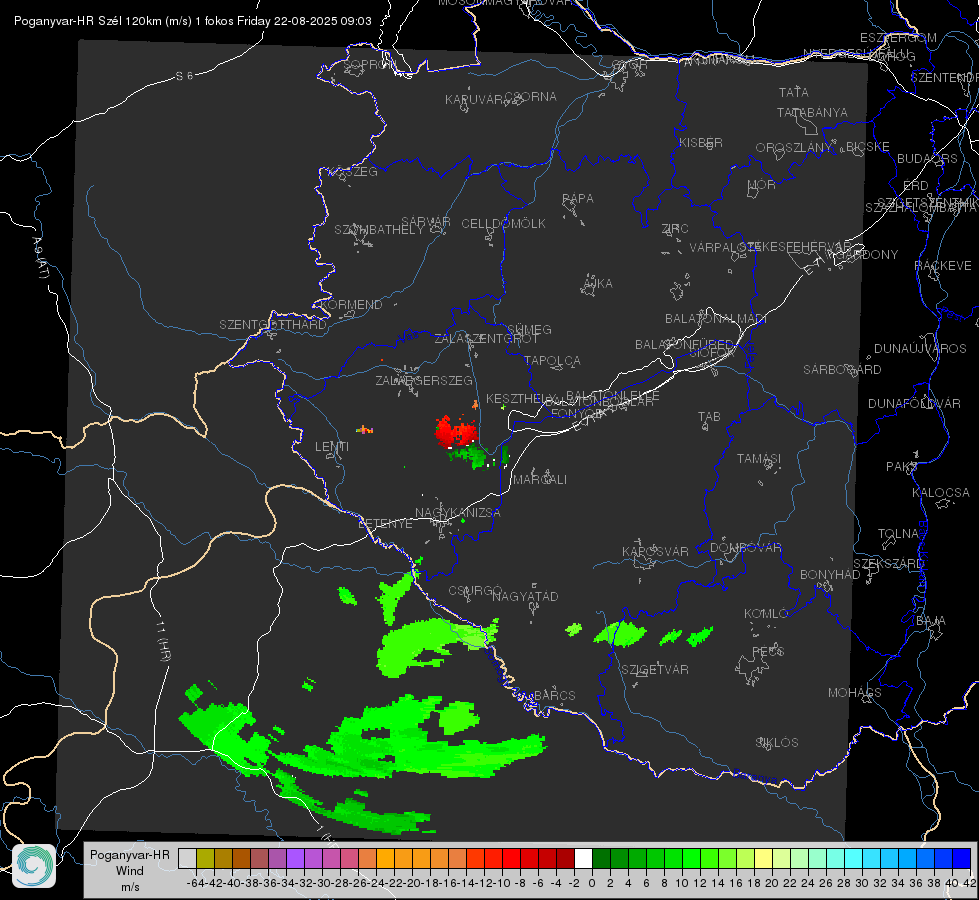
Task: Click the PAPA city label
Action: point(578,199)
